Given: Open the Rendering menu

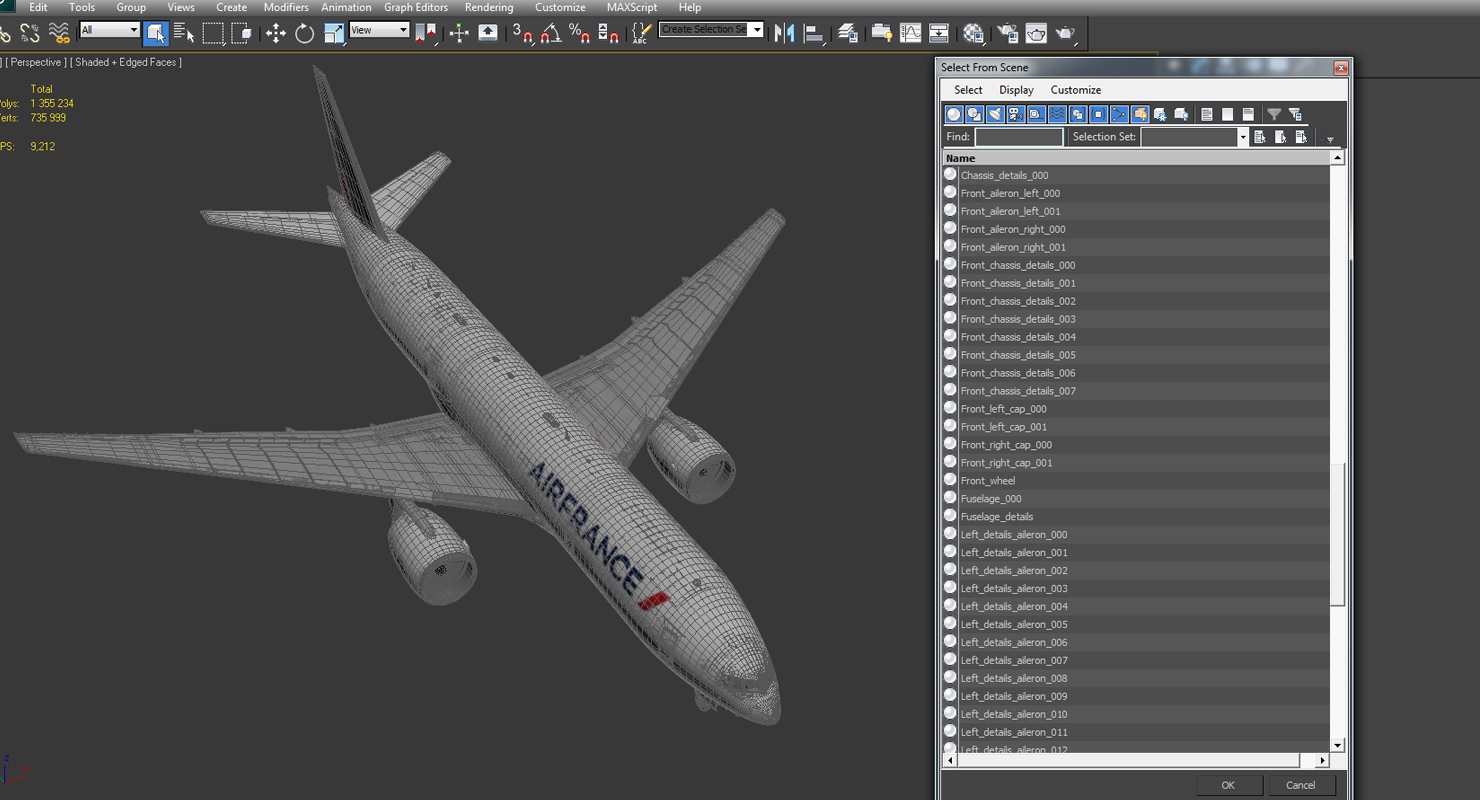Looking at the screenshot, I should [x=489, y=7].
